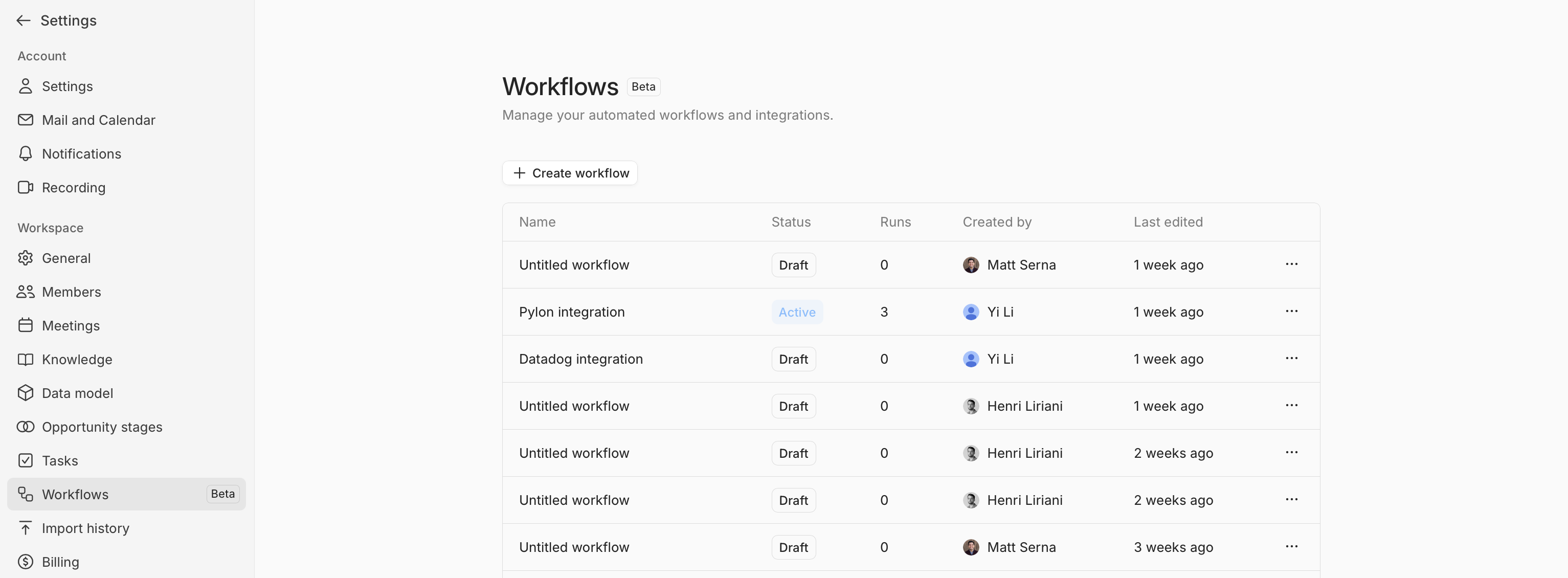Click the Create workflow button
The image size is (1568, 578).
[x=570, y=173]
